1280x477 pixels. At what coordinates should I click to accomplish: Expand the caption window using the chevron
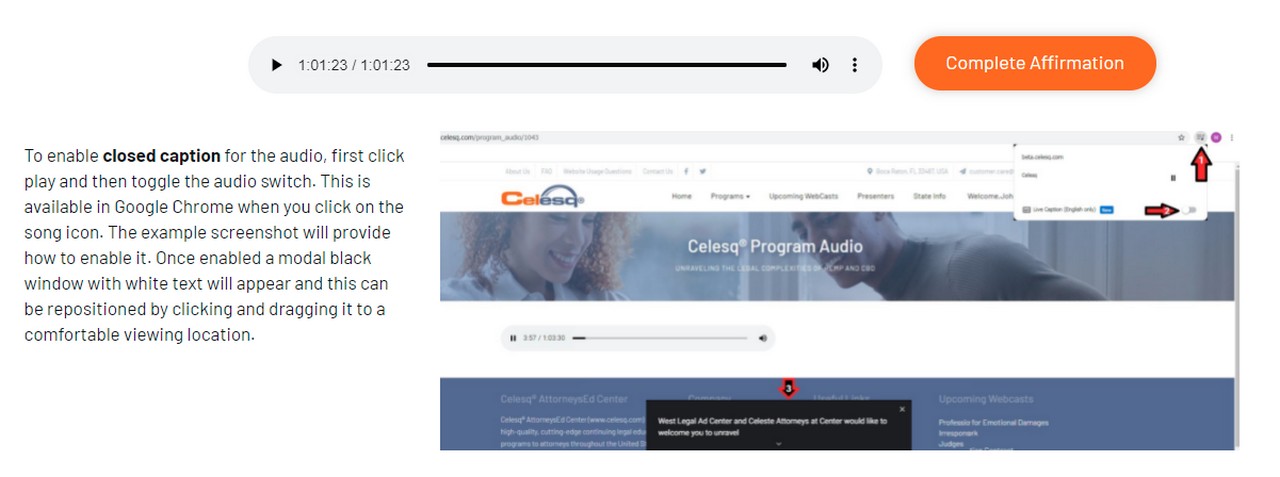pyautogui.click(x=778, y=443)
